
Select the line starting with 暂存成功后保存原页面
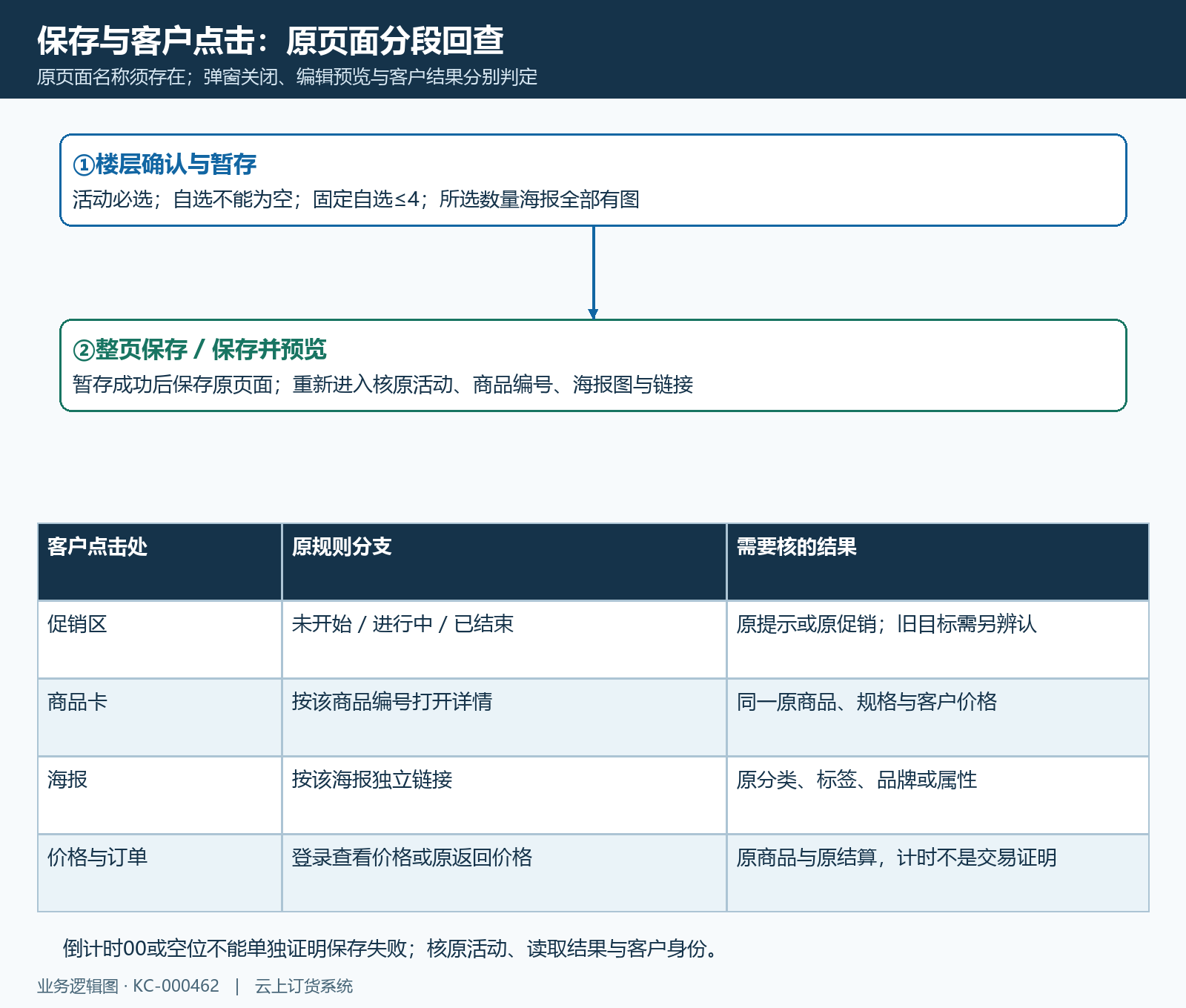[x=382, y=385]
